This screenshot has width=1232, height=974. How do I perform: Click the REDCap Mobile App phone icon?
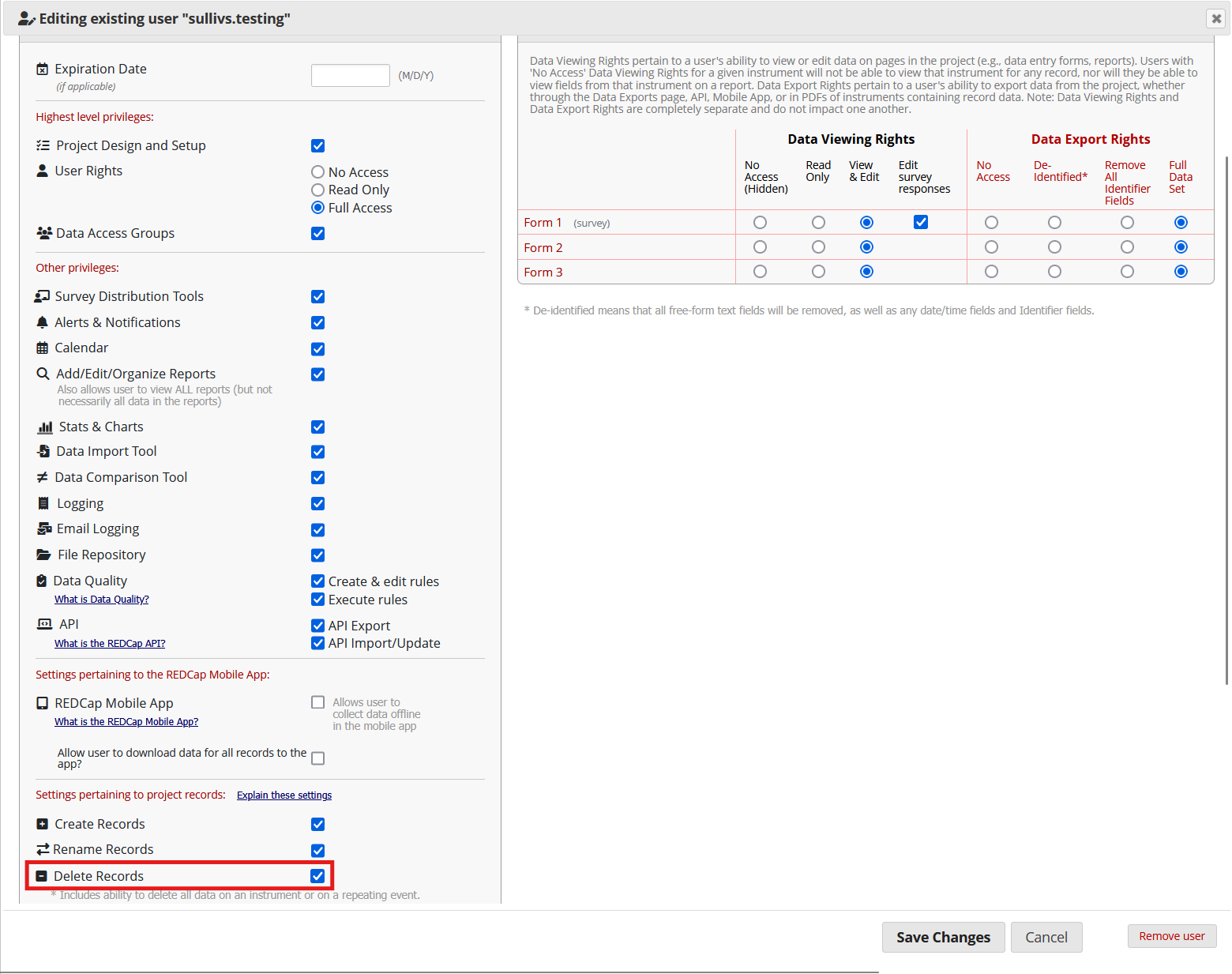coord(43,702)
